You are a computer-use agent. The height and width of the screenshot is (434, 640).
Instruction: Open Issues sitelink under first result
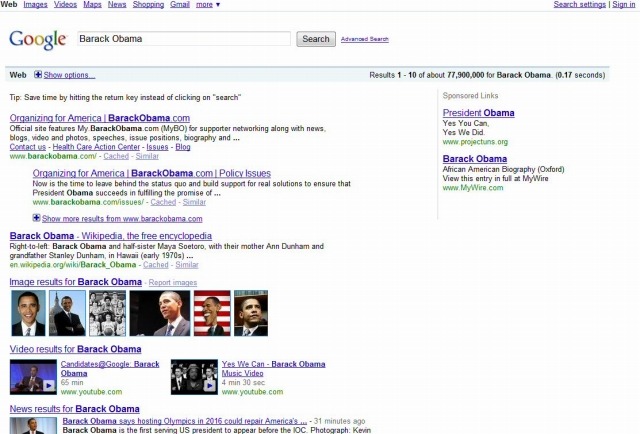(x=157, y=147)
